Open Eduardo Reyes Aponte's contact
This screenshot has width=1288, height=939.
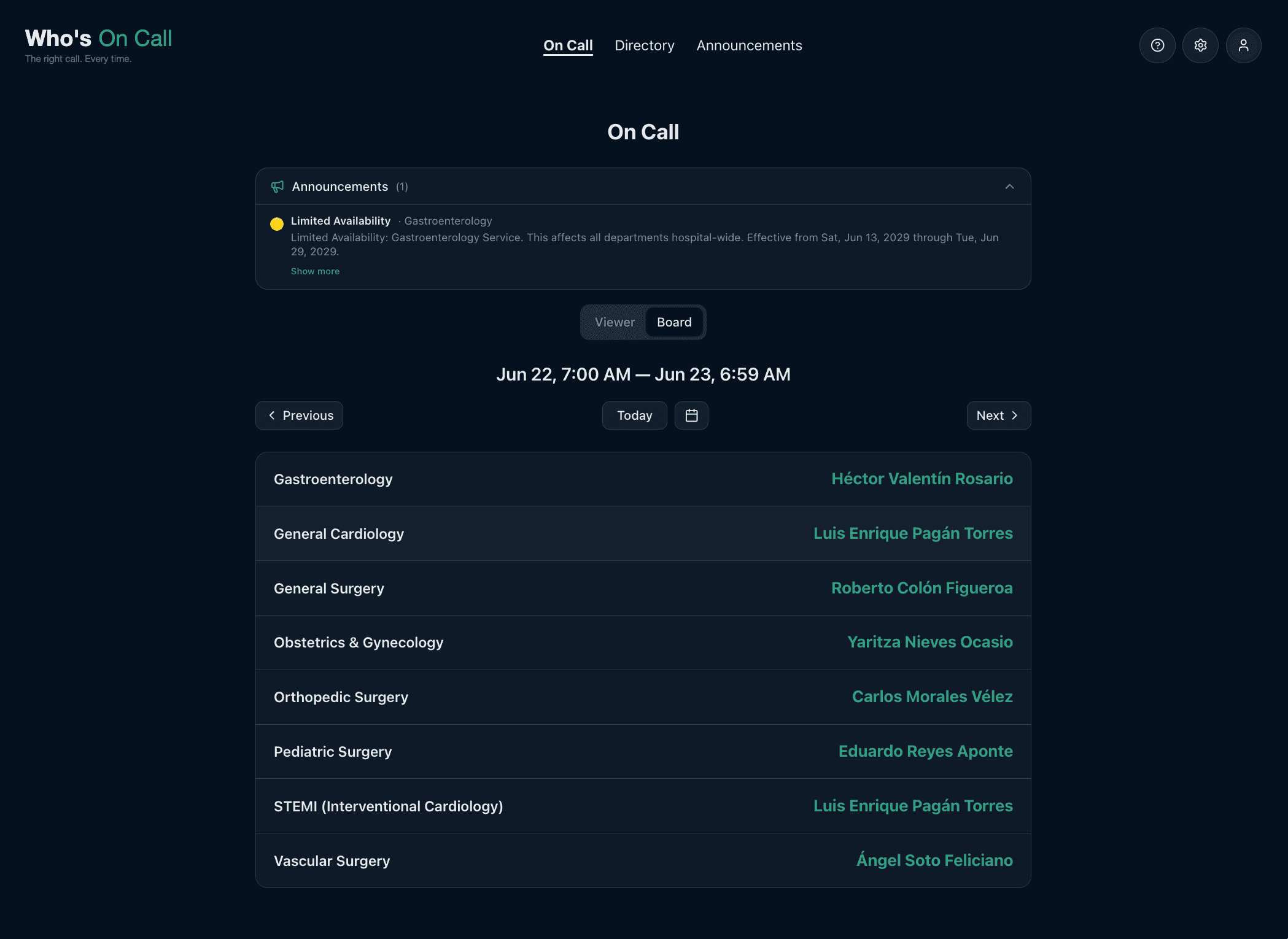(x=925, y=751)
